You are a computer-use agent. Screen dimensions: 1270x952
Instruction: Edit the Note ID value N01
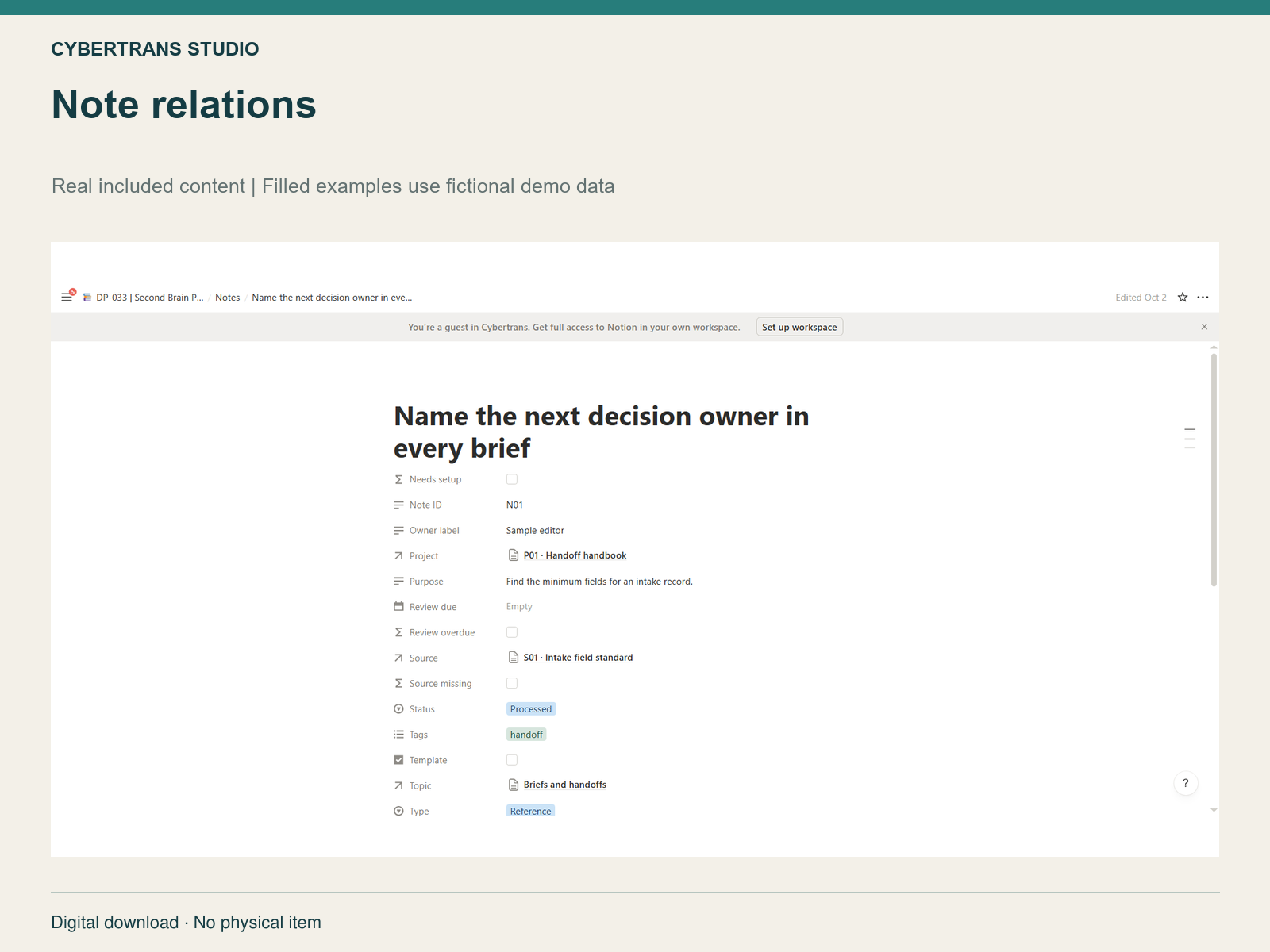[x=514, y=505]
